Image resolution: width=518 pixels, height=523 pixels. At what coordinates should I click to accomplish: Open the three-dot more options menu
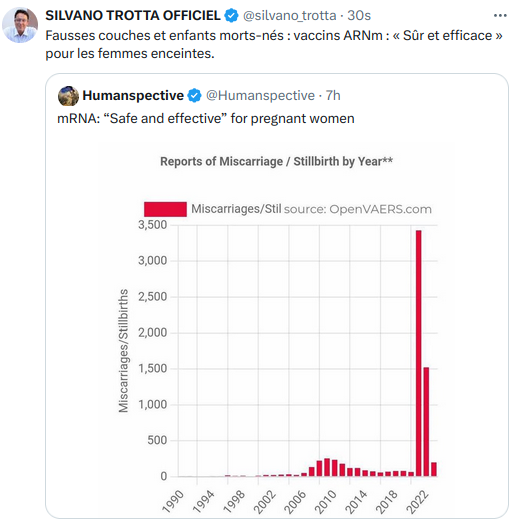500,15
